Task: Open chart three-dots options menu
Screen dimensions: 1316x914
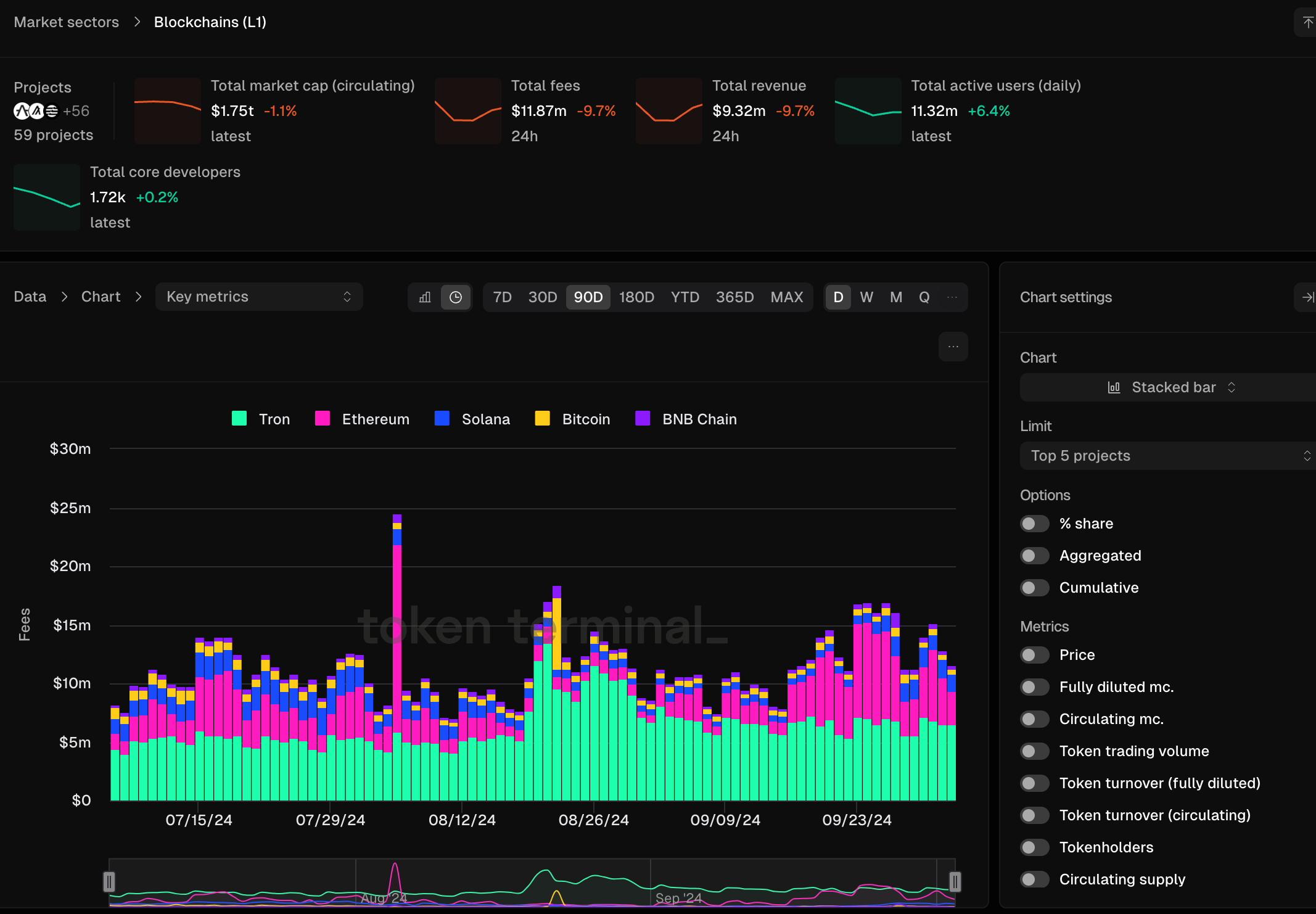Action: click(x=953, y=347)
